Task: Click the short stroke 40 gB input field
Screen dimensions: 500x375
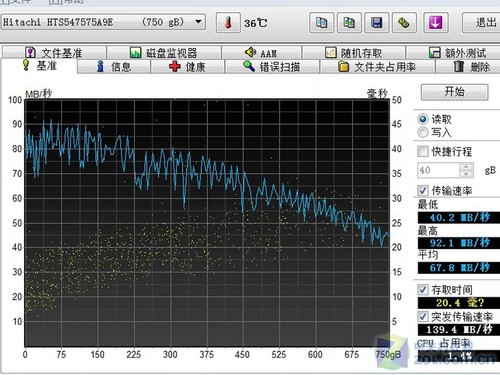Action: (x=438, y=170)
